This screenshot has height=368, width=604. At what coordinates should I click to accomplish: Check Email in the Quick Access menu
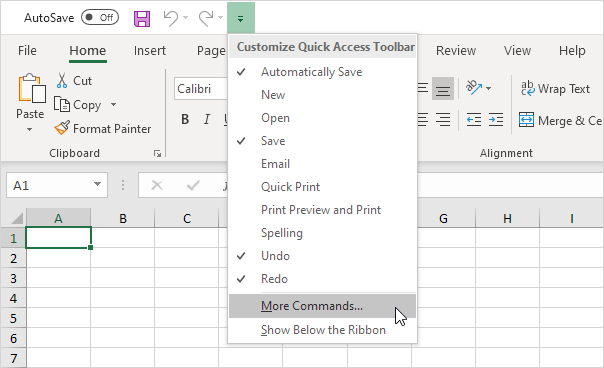pos(322,164)
